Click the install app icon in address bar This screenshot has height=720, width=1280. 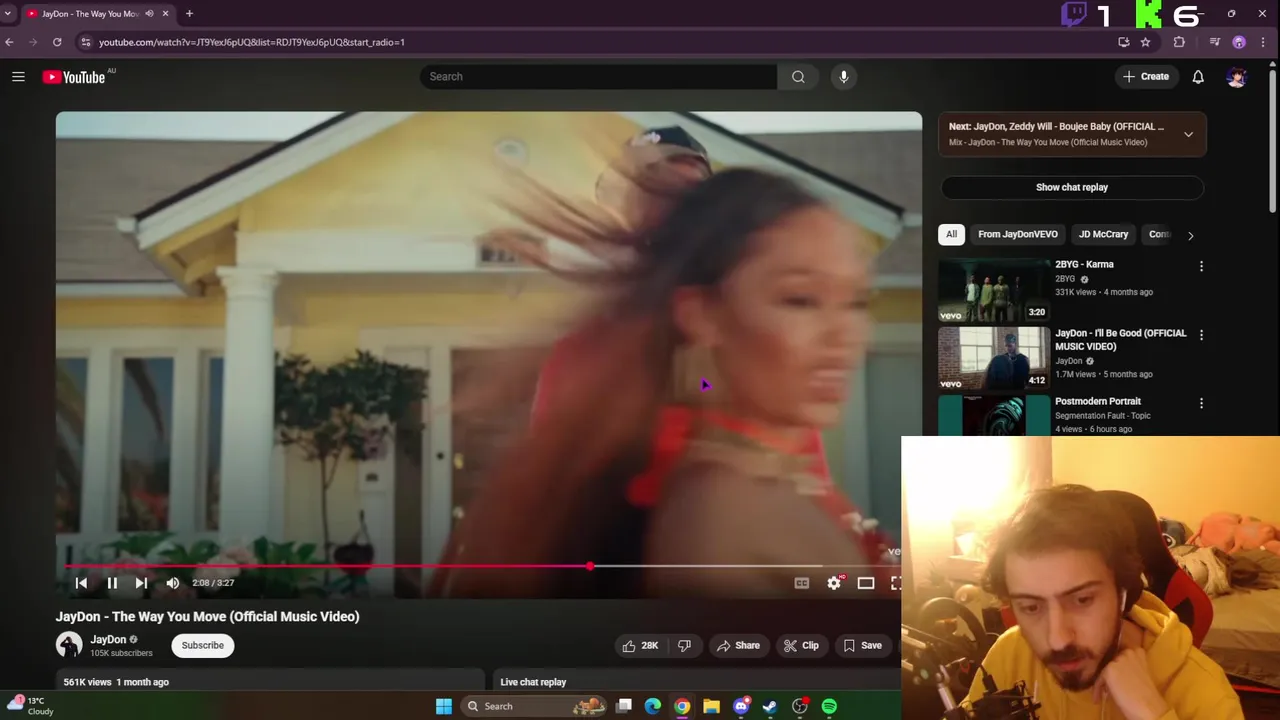(1124, 42)
